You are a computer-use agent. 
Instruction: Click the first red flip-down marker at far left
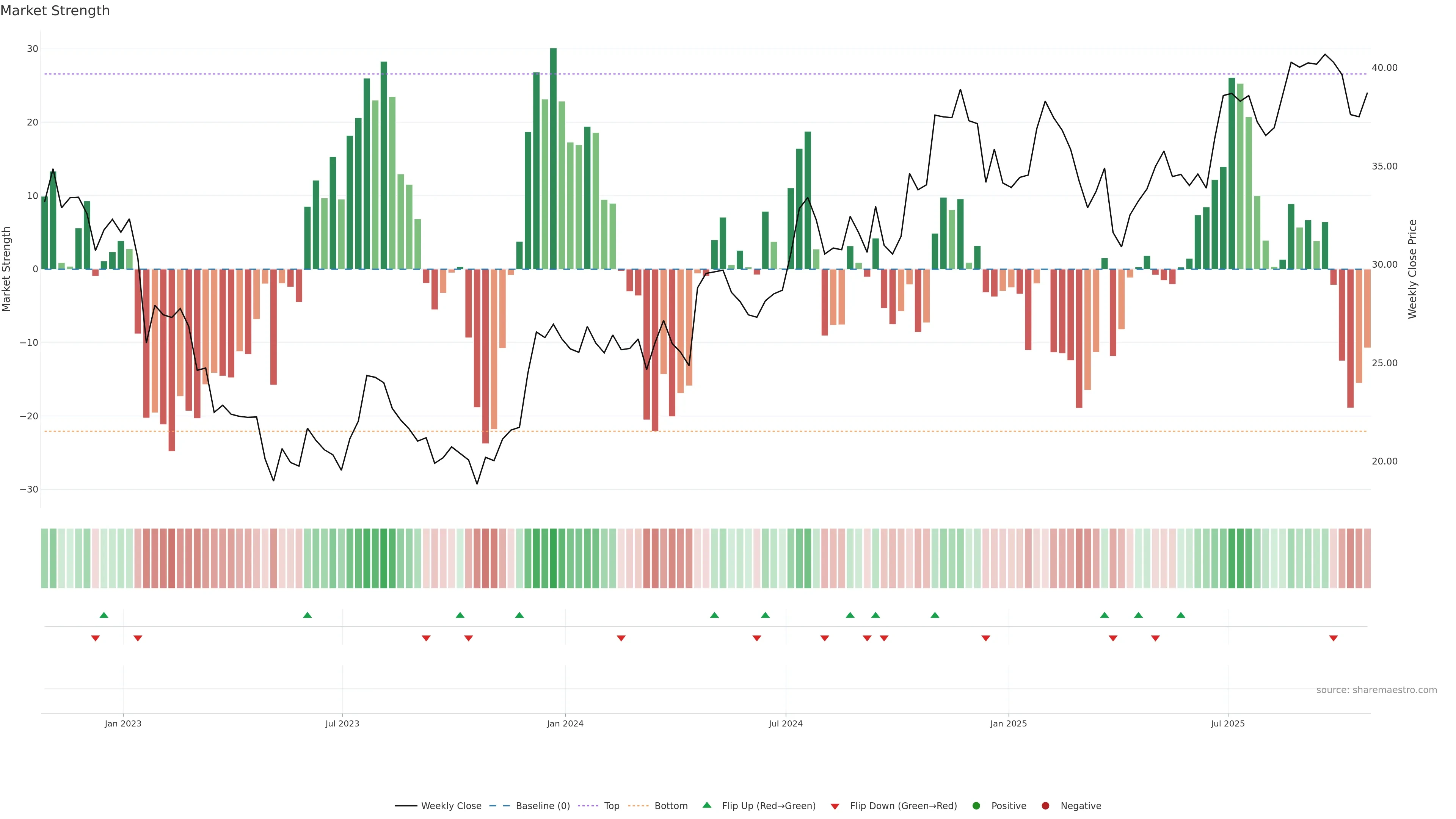(96, 638)
